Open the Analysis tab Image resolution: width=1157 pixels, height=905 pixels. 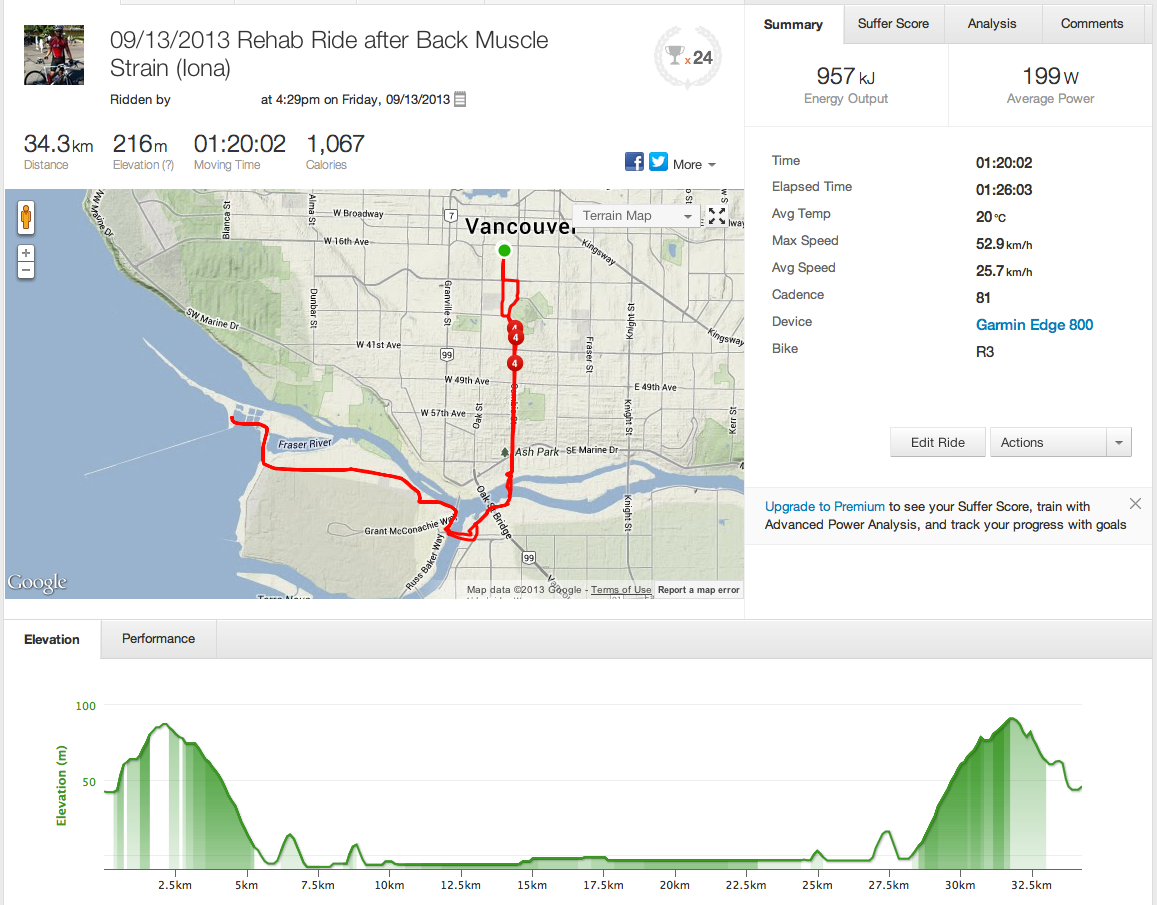[992, 24]
